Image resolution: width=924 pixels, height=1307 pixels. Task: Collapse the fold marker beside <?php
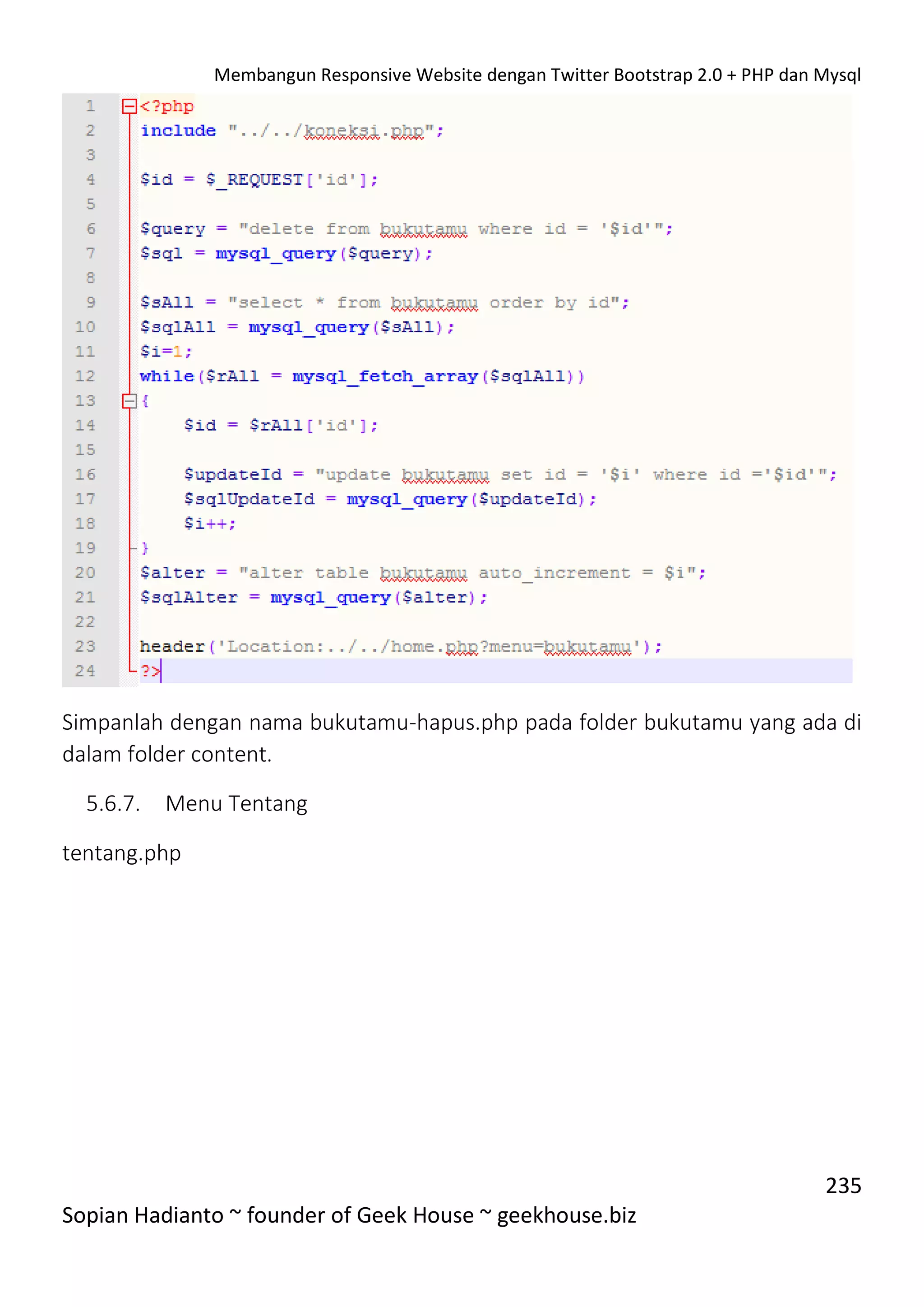pyautogui.click(x=130, y=107)
